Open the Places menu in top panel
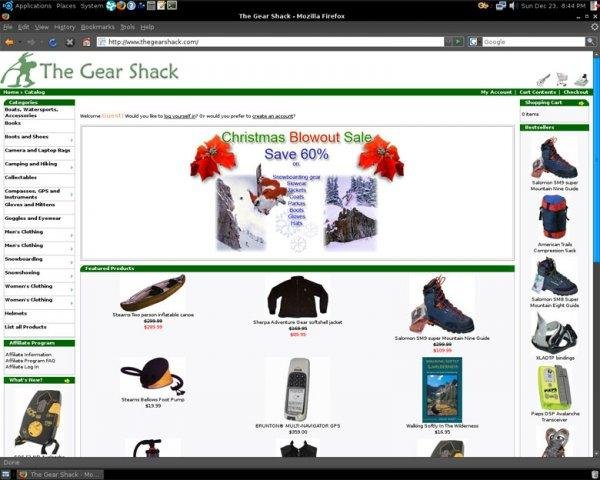 pos(66,6)
